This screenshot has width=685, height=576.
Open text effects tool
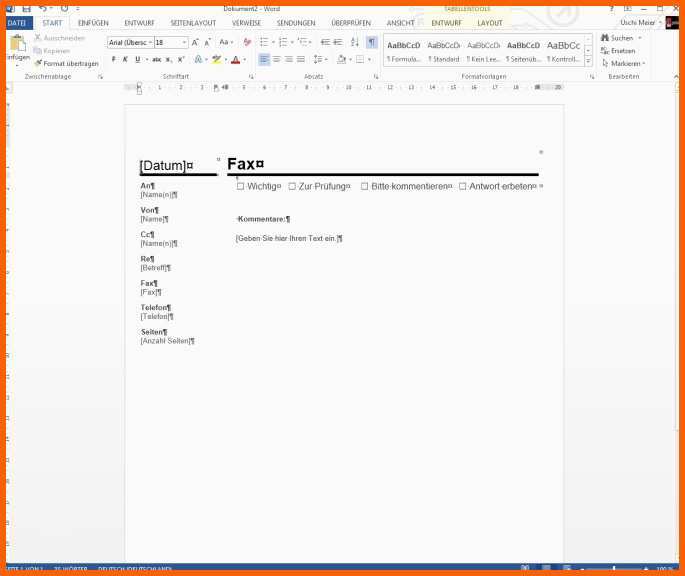tap(198, 59)
